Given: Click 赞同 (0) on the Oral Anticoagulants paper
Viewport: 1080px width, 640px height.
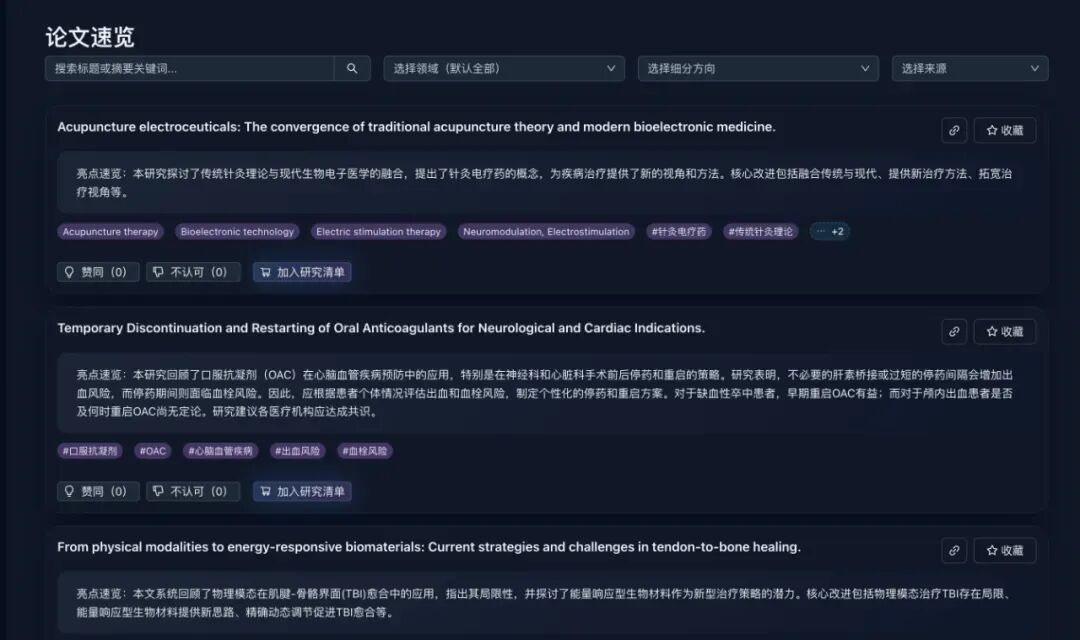Looking at the screenshot, I should [x=98, y=491].
